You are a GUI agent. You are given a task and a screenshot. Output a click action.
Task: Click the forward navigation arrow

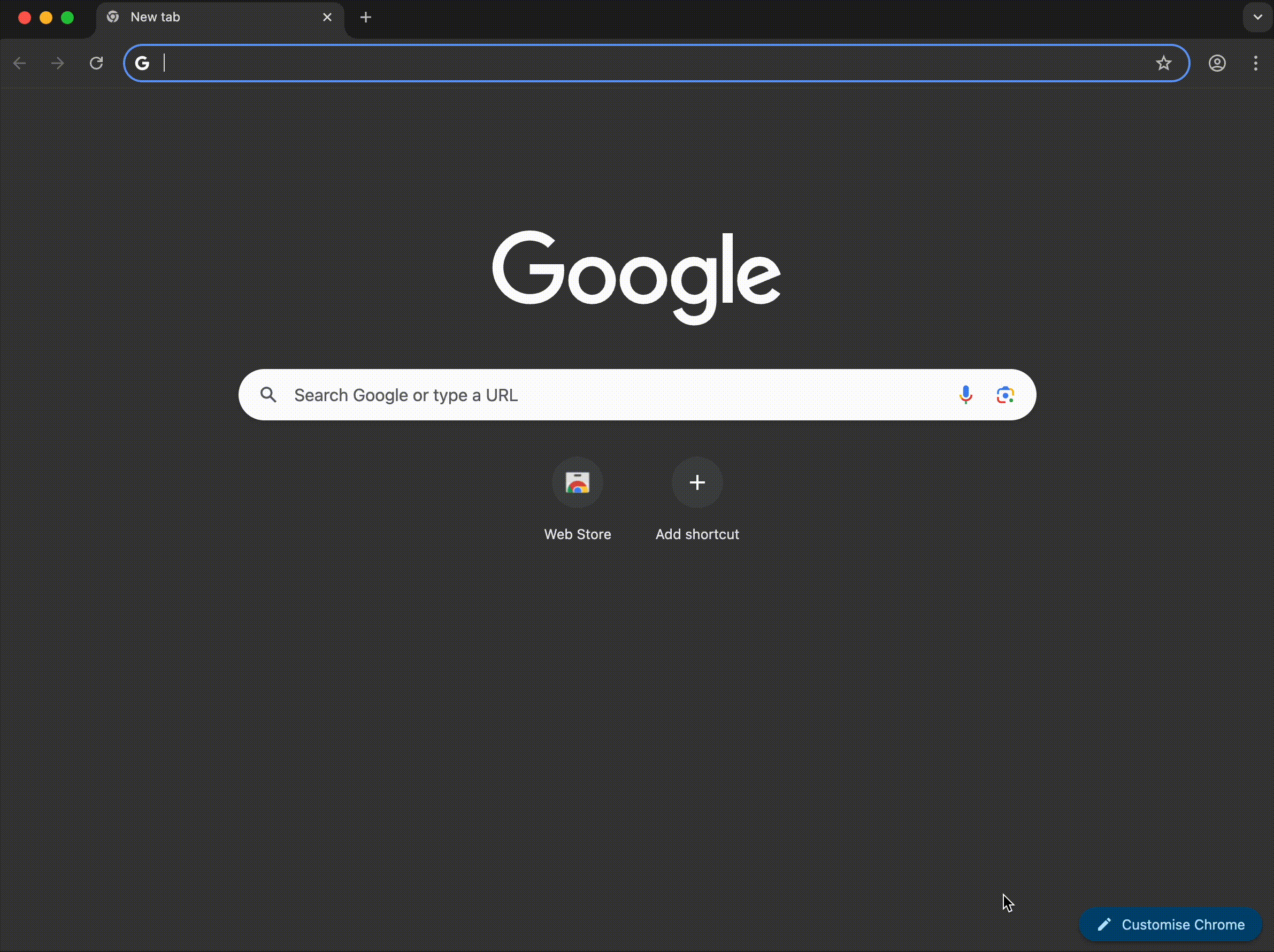pyautogui.click(x=58, y=63)
